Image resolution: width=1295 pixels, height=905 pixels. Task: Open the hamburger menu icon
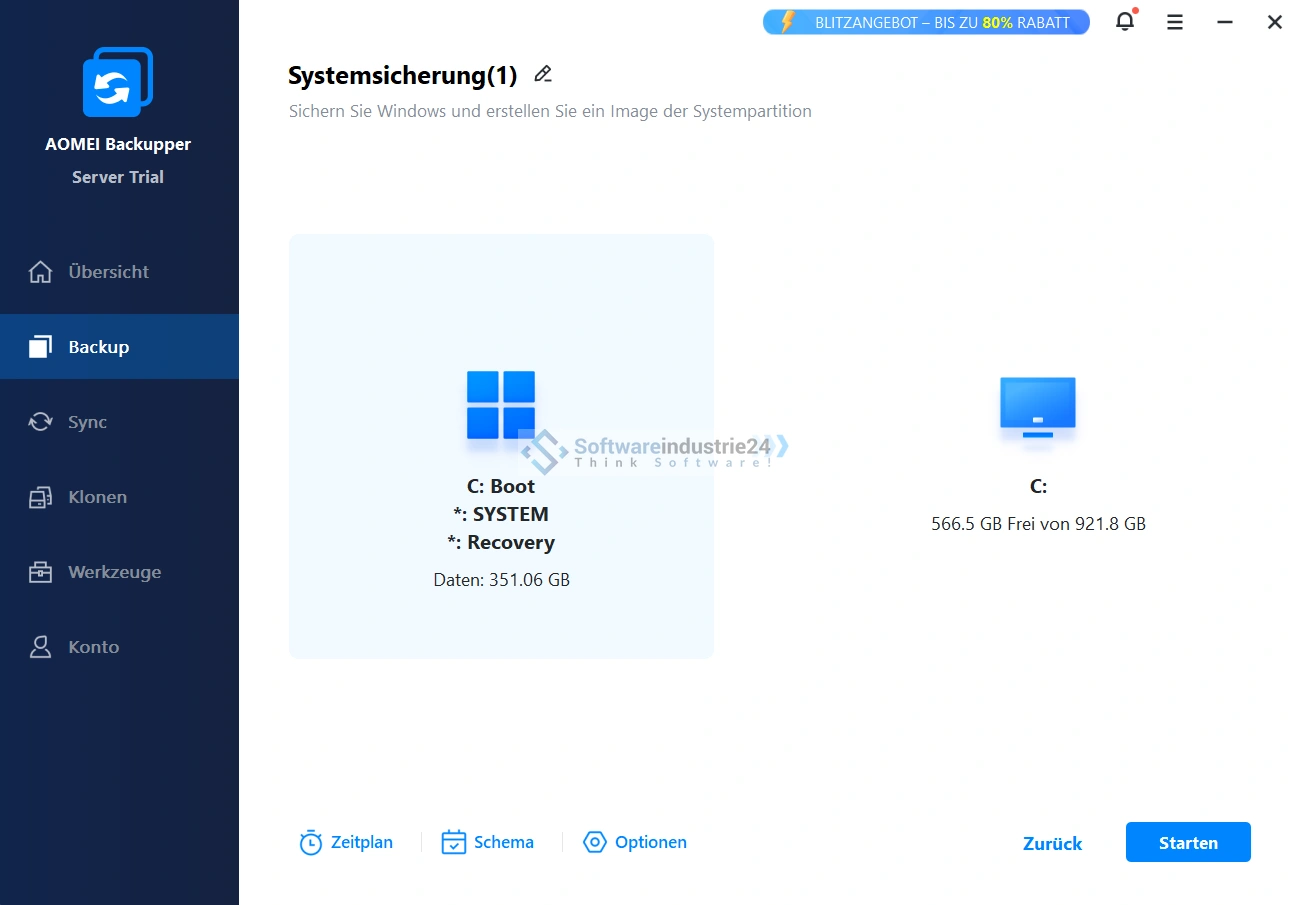pos(1175,22)
